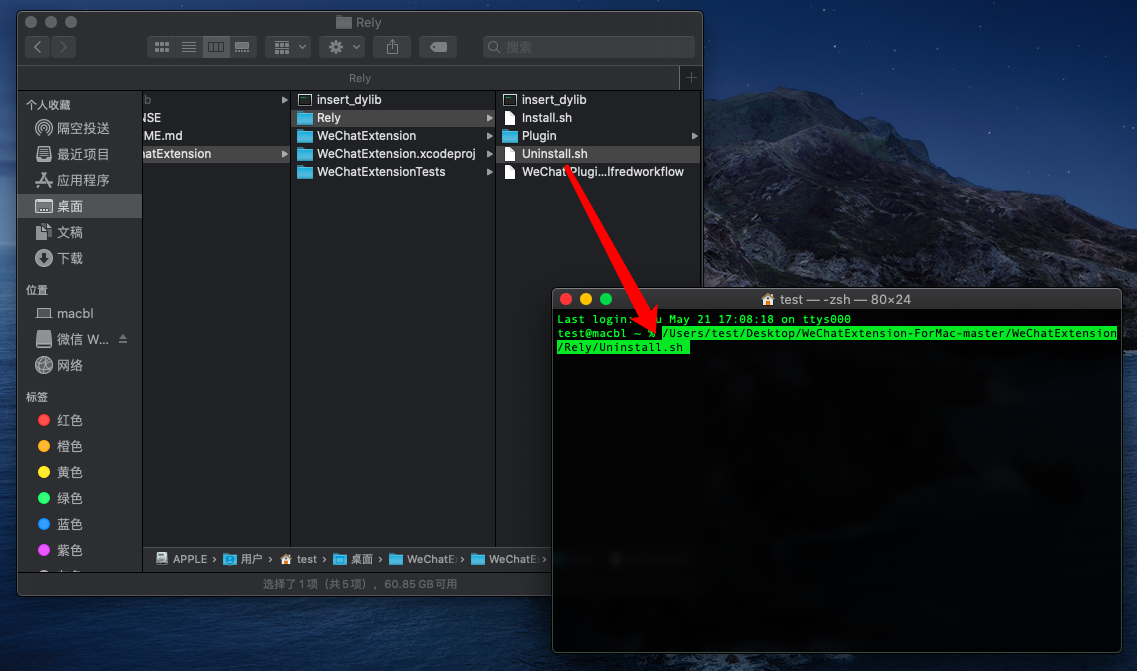
Task: Eject the 微信 W... volume
Action: click(x=123, y=339)
